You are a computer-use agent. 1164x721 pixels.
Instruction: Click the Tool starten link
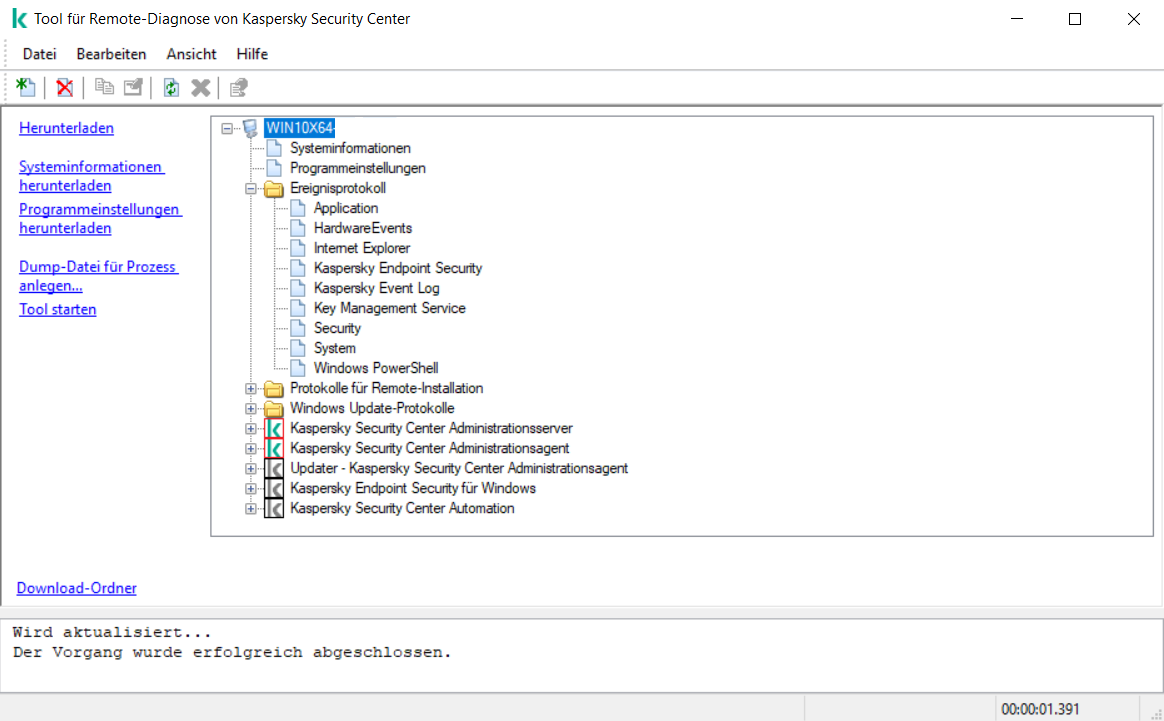[58, 309]
